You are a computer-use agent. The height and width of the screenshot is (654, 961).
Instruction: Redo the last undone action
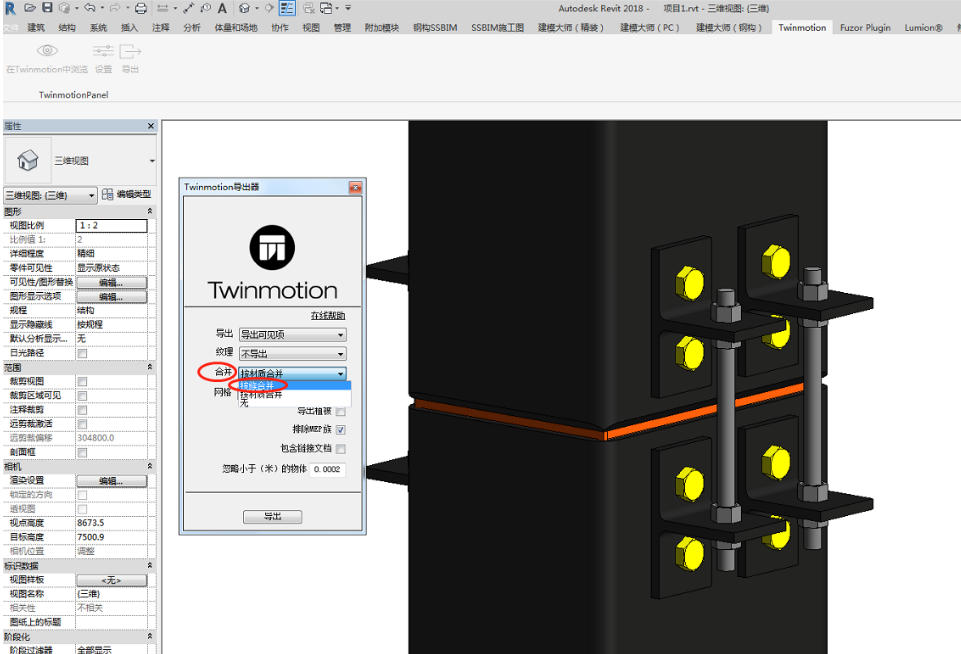click(x=115, y=8)
